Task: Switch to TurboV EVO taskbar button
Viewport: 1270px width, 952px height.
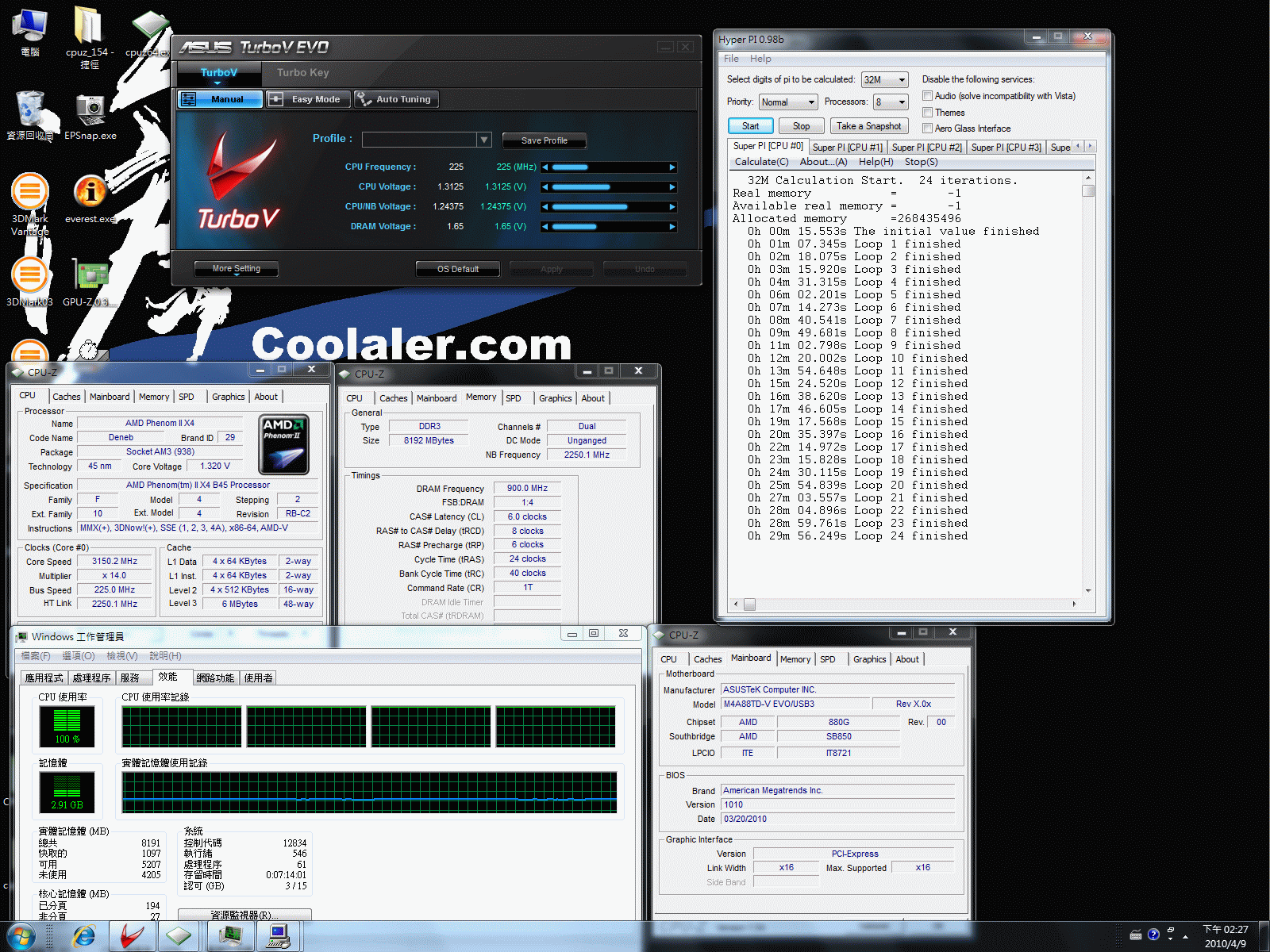Action: (x=132, y=937)
